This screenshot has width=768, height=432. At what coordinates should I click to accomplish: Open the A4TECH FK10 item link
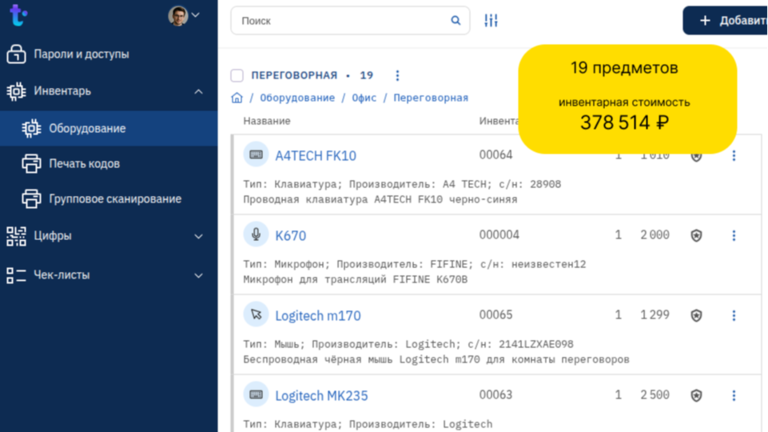pyautogui.click(x=316, y=156)
